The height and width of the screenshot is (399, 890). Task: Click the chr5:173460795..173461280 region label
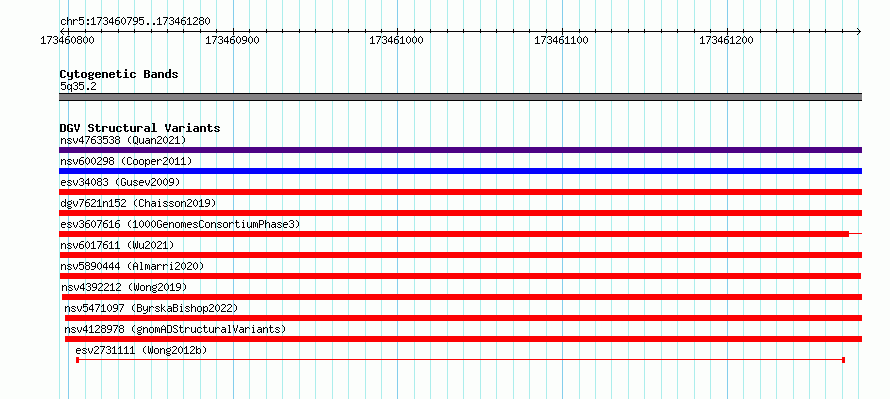point(135,22)
